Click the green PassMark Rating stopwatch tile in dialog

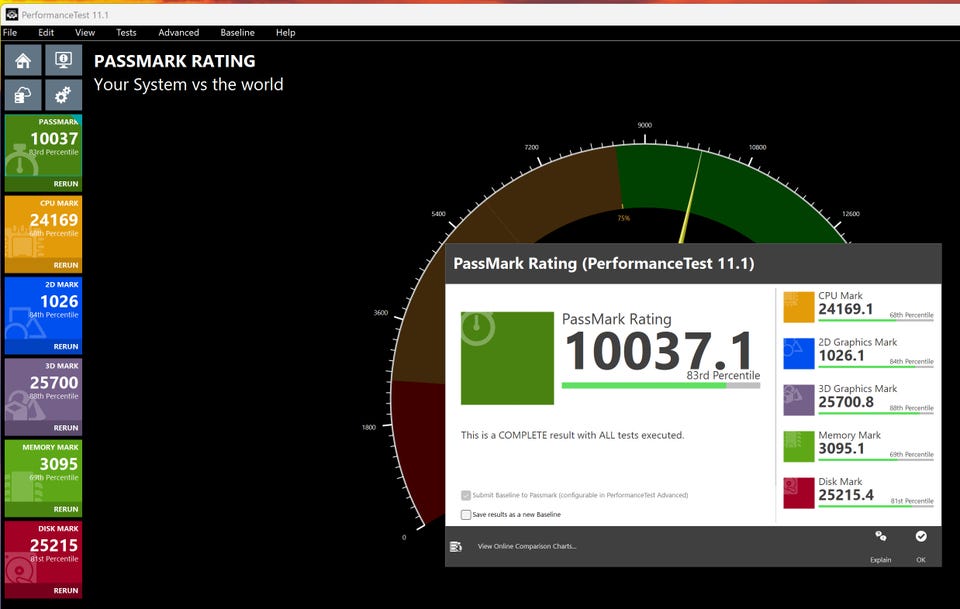point(507,358)
